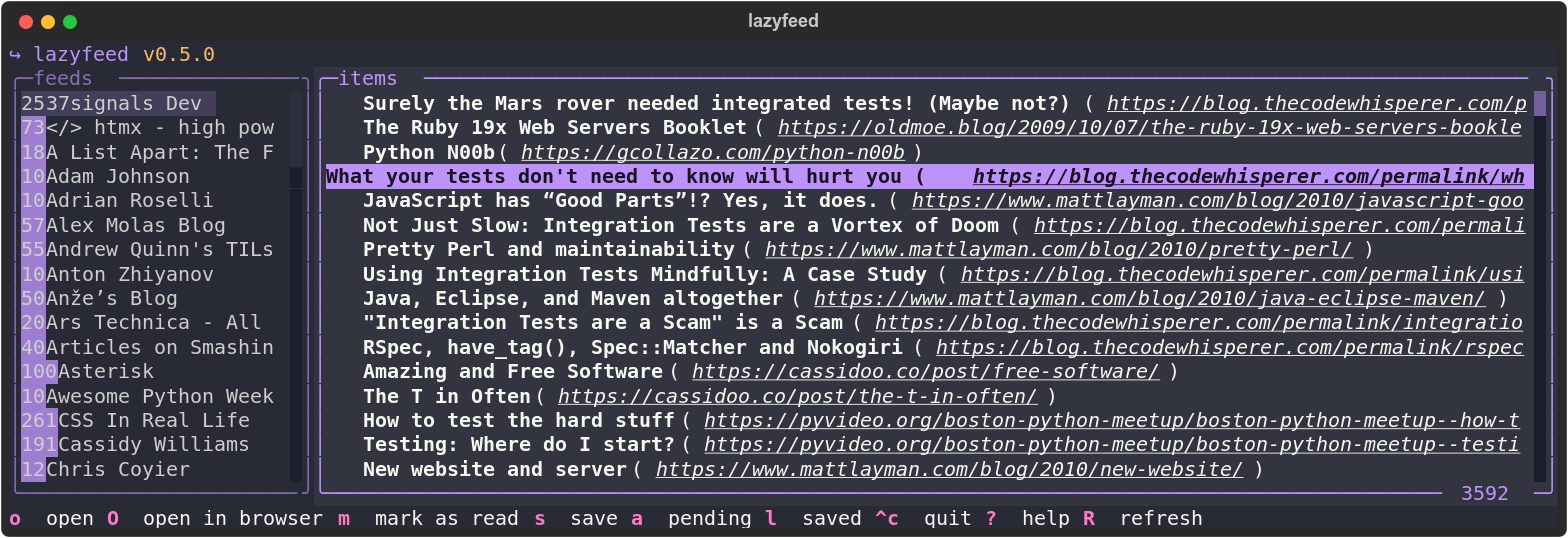Click the yellow minimize window button

tap(48, 22)
